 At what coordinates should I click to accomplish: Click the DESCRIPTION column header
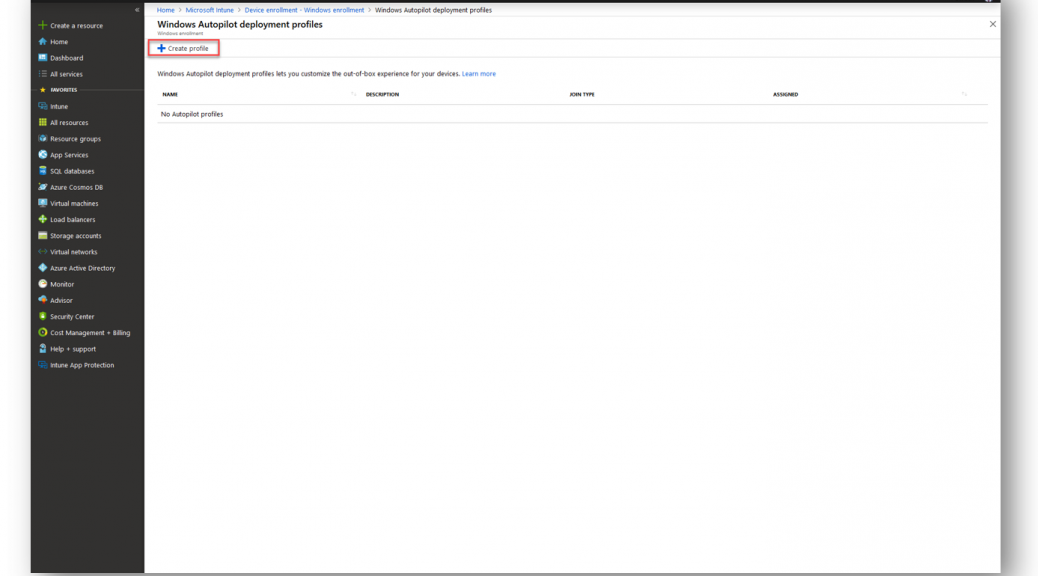click(x=382, y=94)
